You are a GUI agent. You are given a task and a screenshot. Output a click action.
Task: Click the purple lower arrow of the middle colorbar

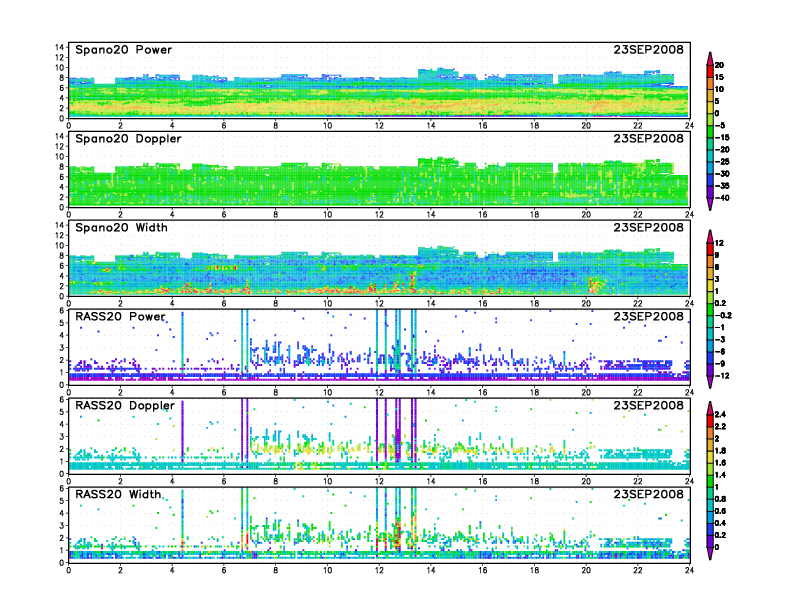click(710, 382)
